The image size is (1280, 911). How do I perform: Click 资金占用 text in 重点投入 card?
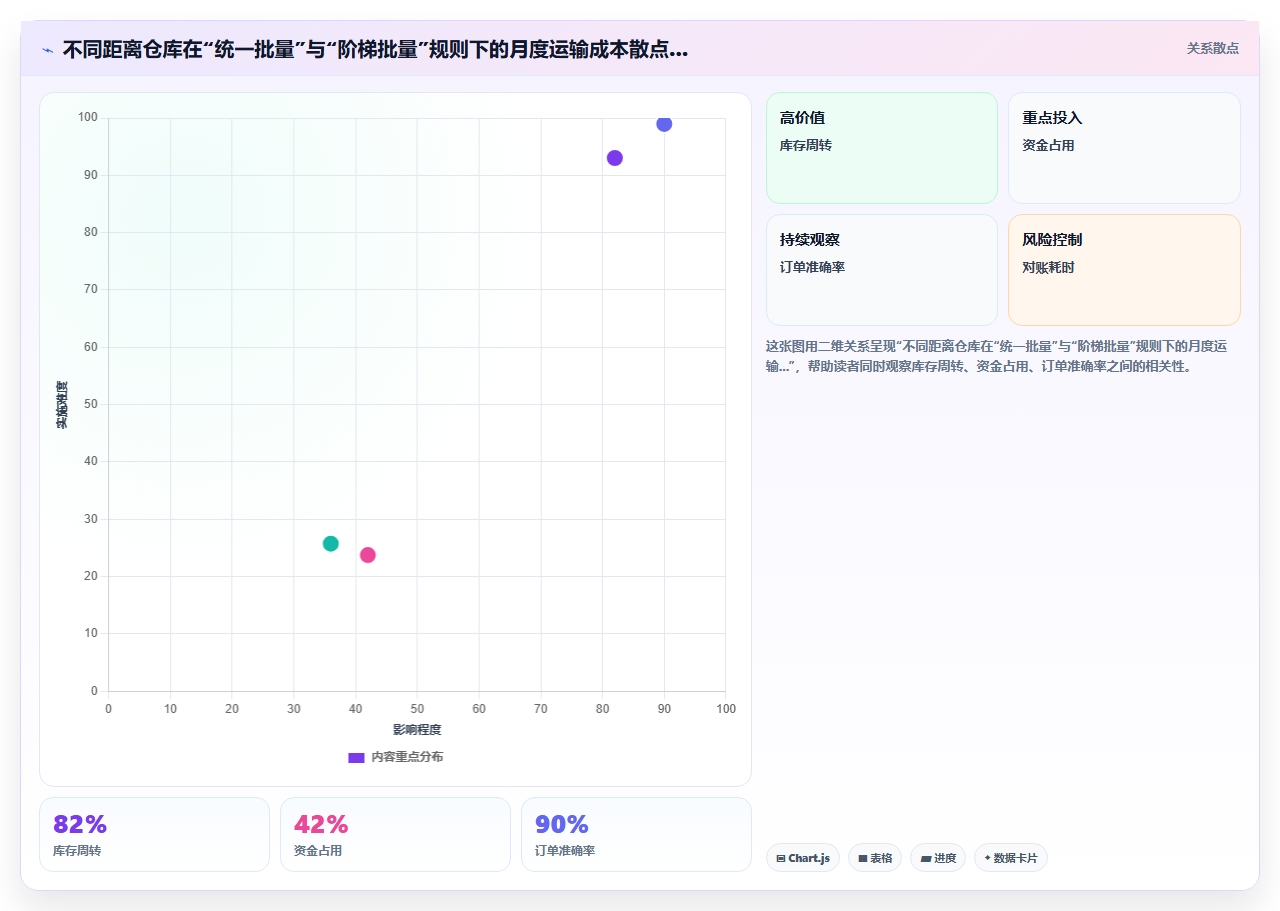pyautogui.click(x=1048, y=145)
